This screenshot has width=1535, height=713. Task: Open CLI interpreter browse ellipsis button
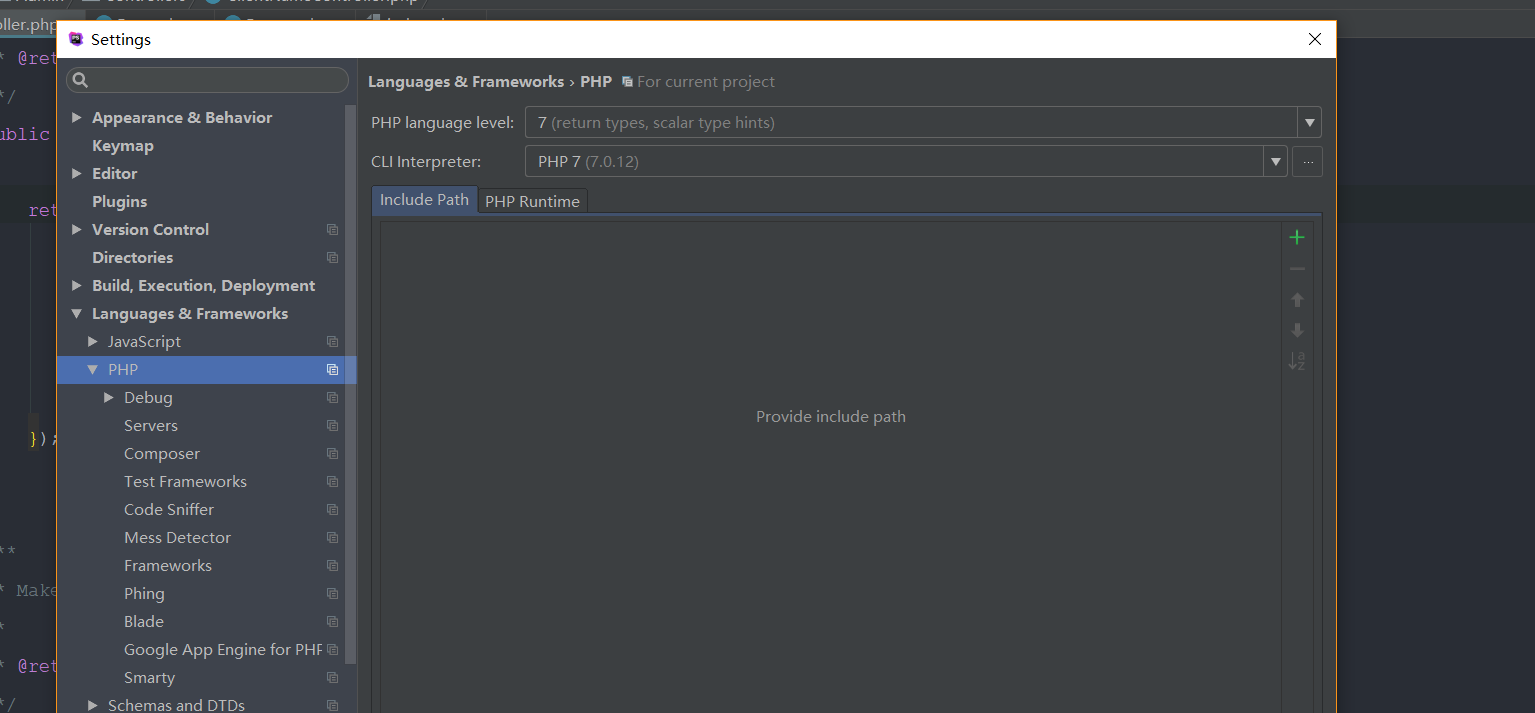tap(1308, 161)
